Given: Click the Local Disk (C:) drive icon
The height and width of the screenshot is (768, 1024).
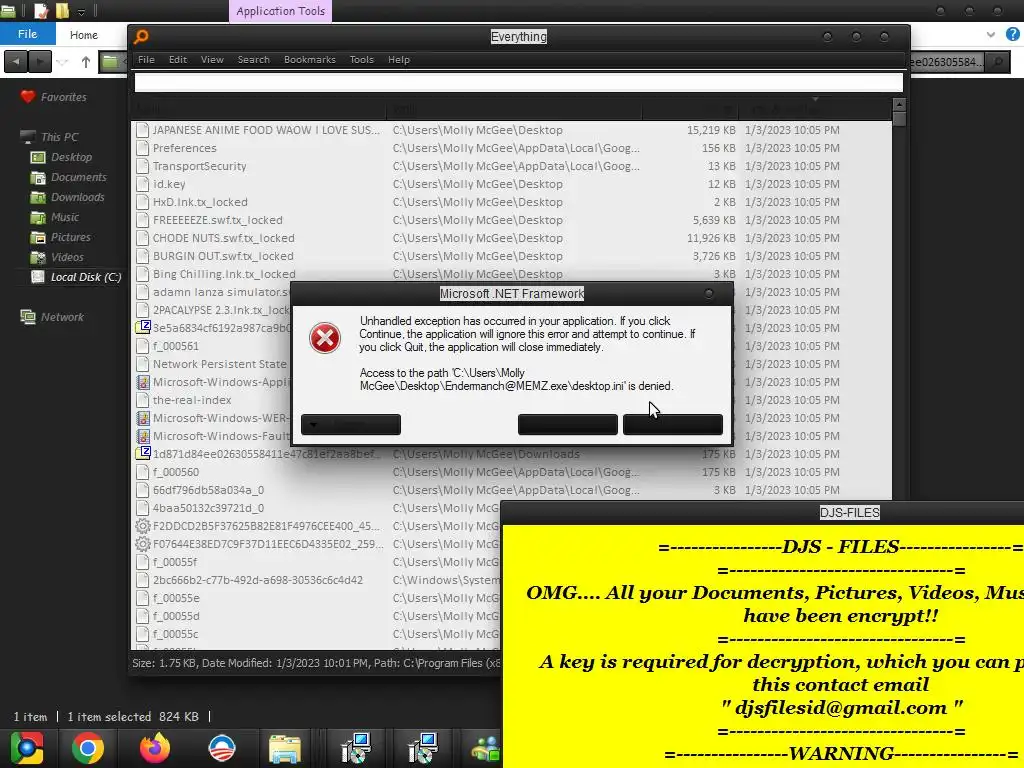Looking at the screenshot, I should coord(38,277).
